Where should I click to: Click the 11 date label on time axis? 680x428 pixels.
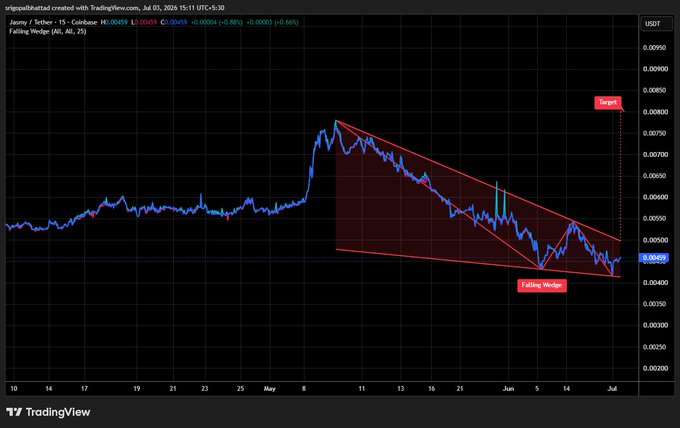(361, 389)
